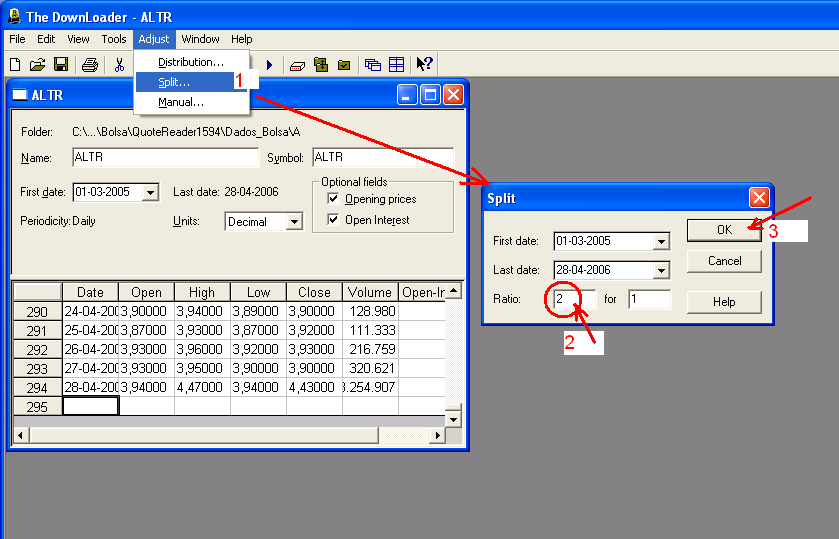
Task: Click the Ratio first value field
Action: [x=574, y=299]
